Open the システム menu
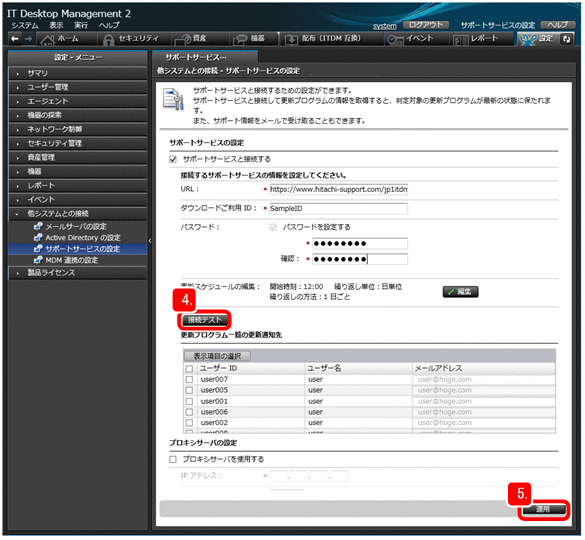Screen dimensions: 585x540 pos(25,25)
